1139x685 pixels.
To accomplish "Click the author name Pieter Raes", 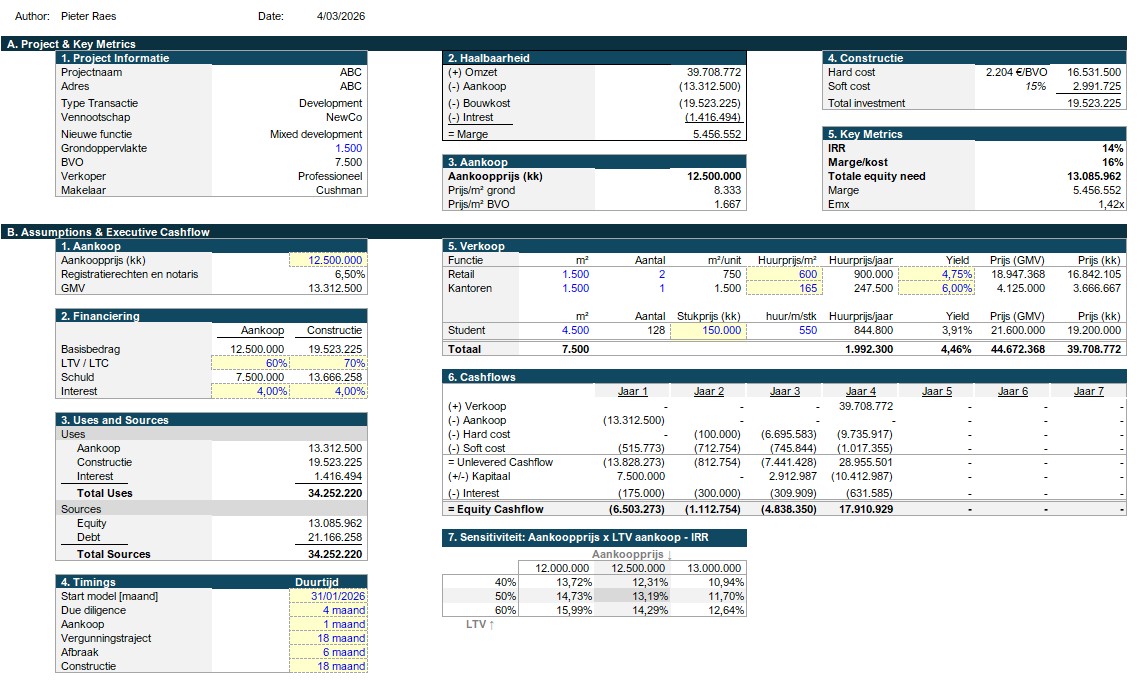I will click(89, 16).
